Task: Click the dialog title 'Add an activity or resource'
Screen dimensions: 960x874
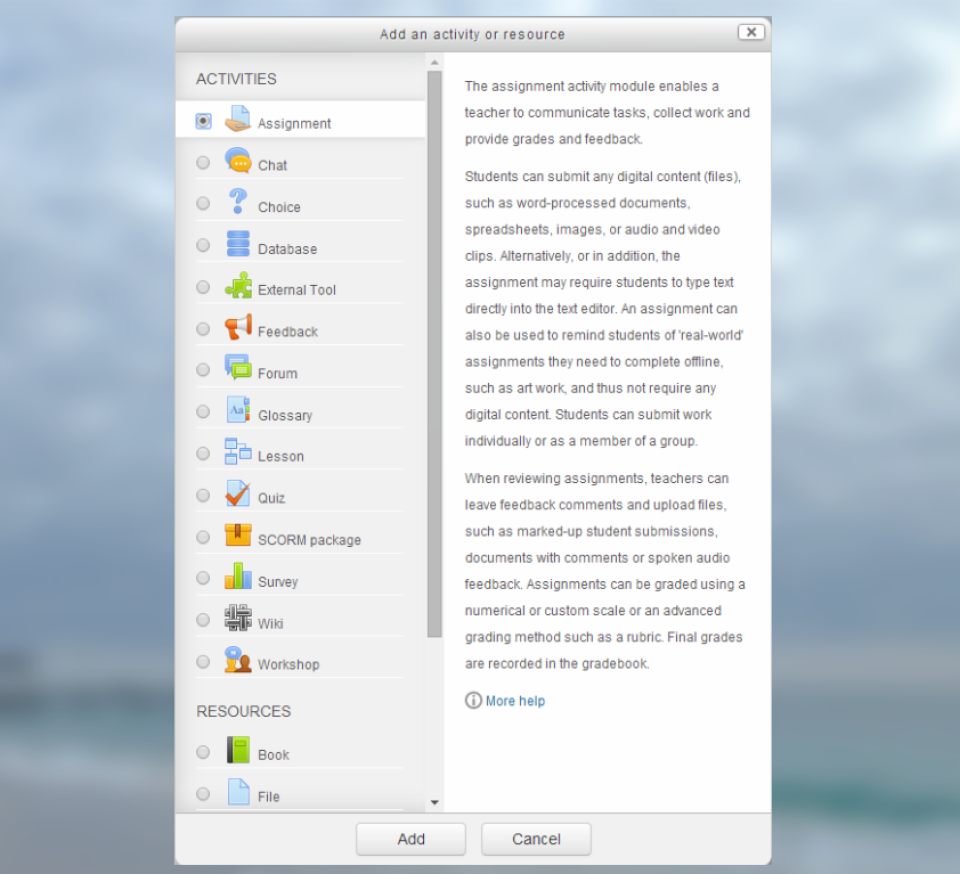Action: [472, 34]
